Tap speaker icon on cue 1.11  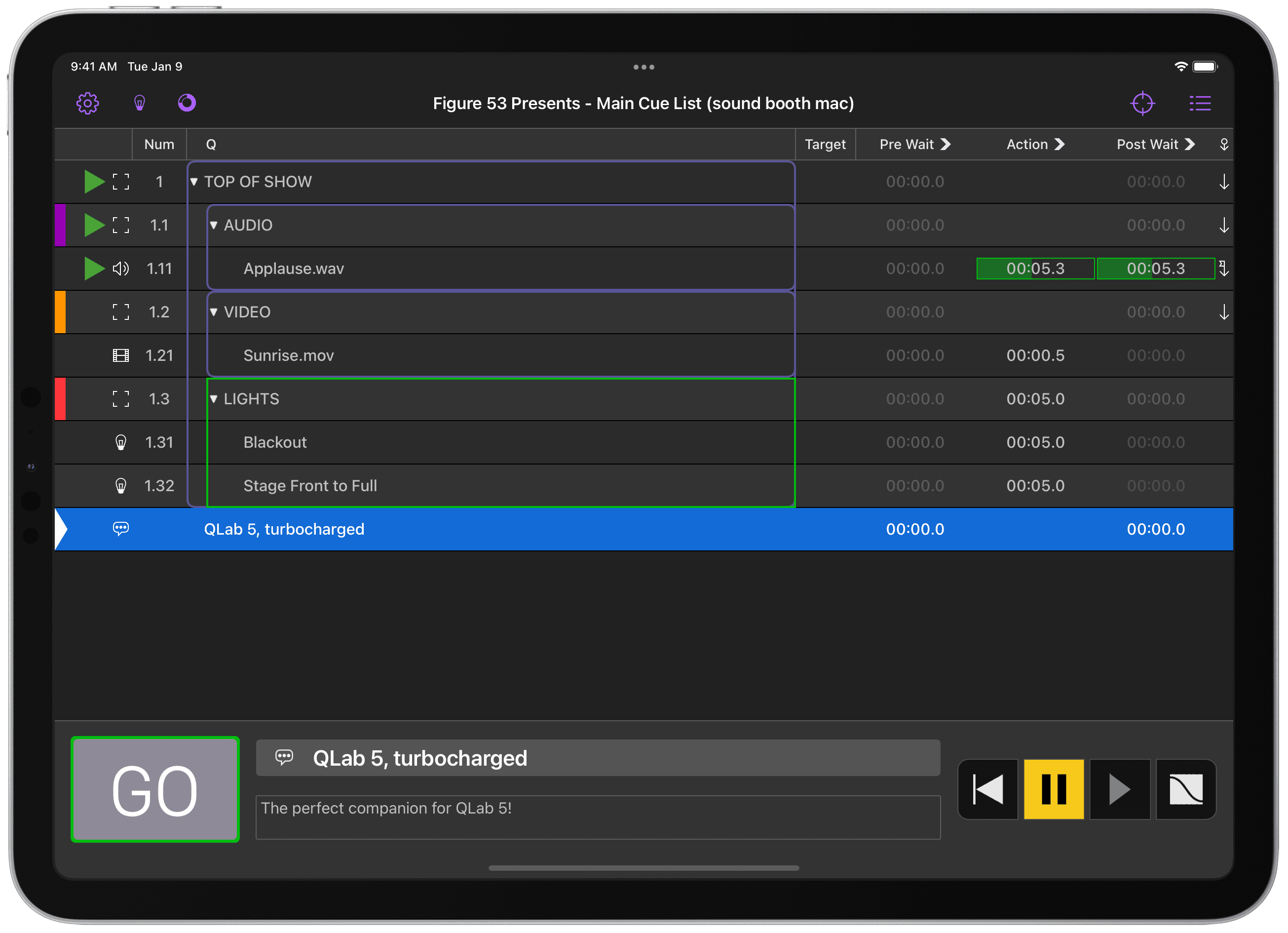(x=120, y=269)
